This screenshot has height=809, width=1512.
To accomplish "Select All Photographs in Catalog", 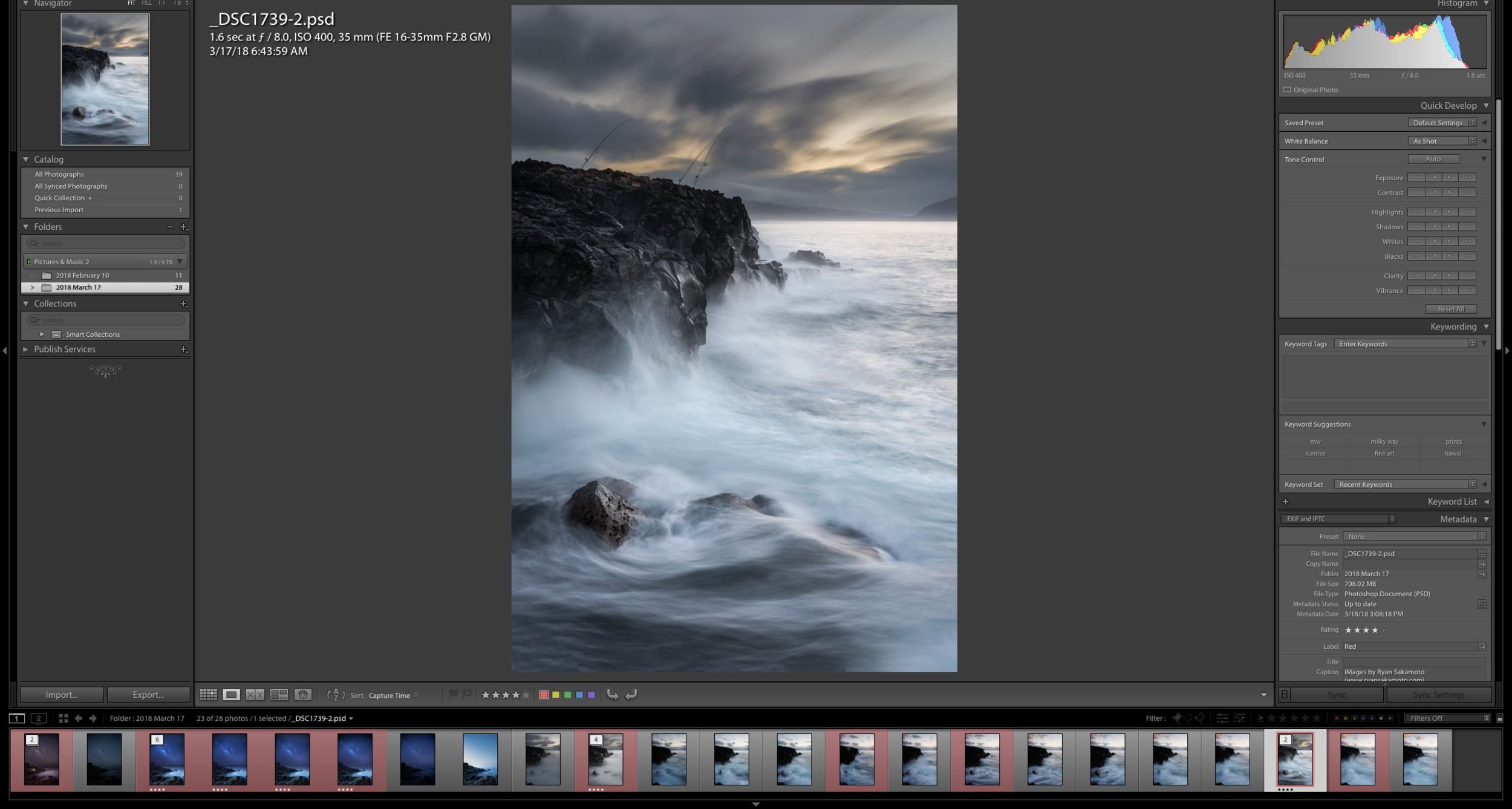I will pyautogui.click(x=105, y=174).
